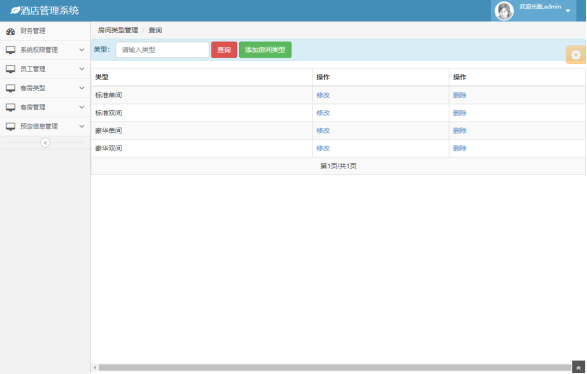Click the 酒店管理系统 header title

click(49, 10)
